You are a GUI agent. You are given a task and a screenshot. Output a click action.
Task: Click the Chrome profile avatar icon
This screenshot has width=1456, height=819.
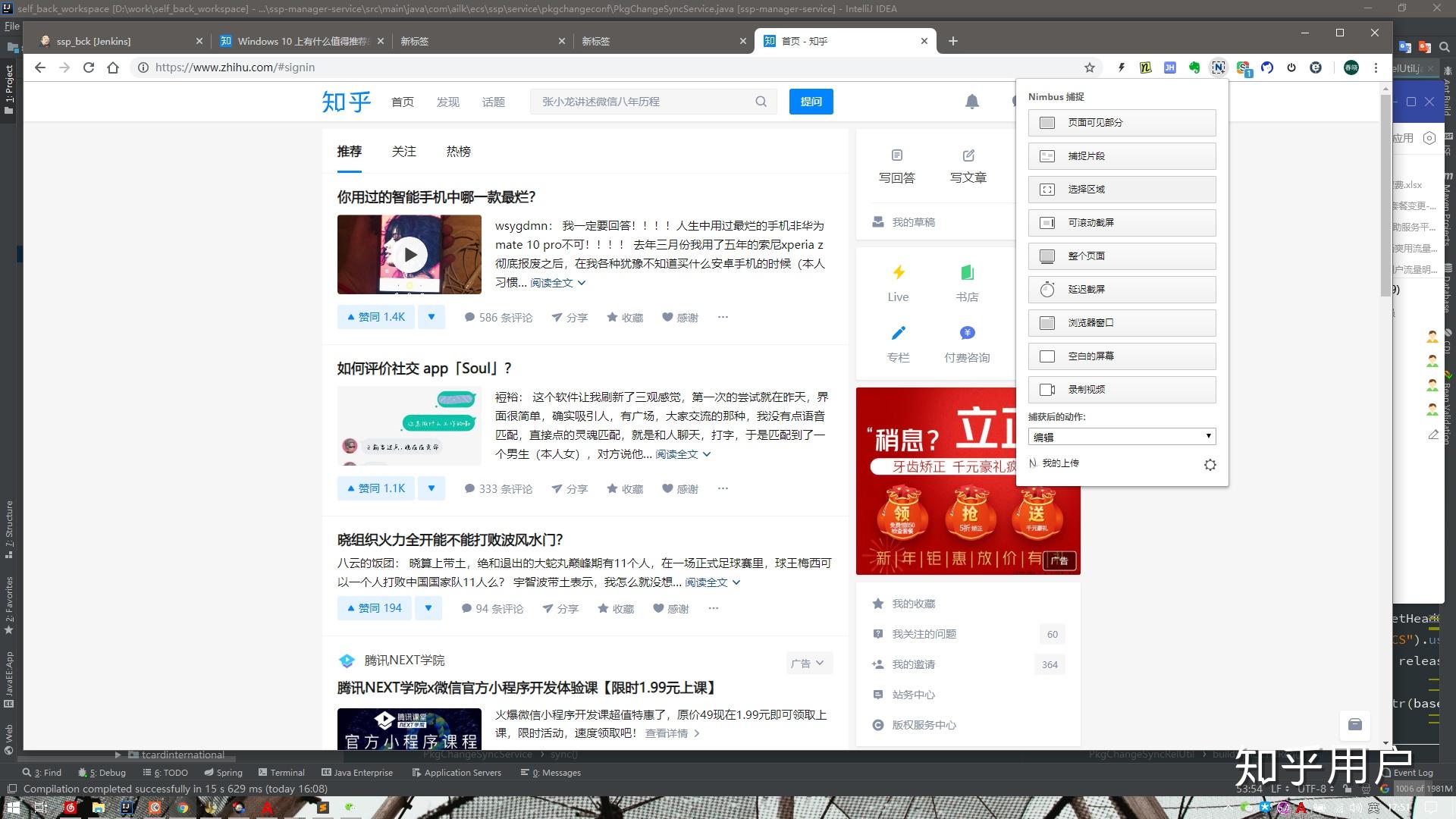1351,67
